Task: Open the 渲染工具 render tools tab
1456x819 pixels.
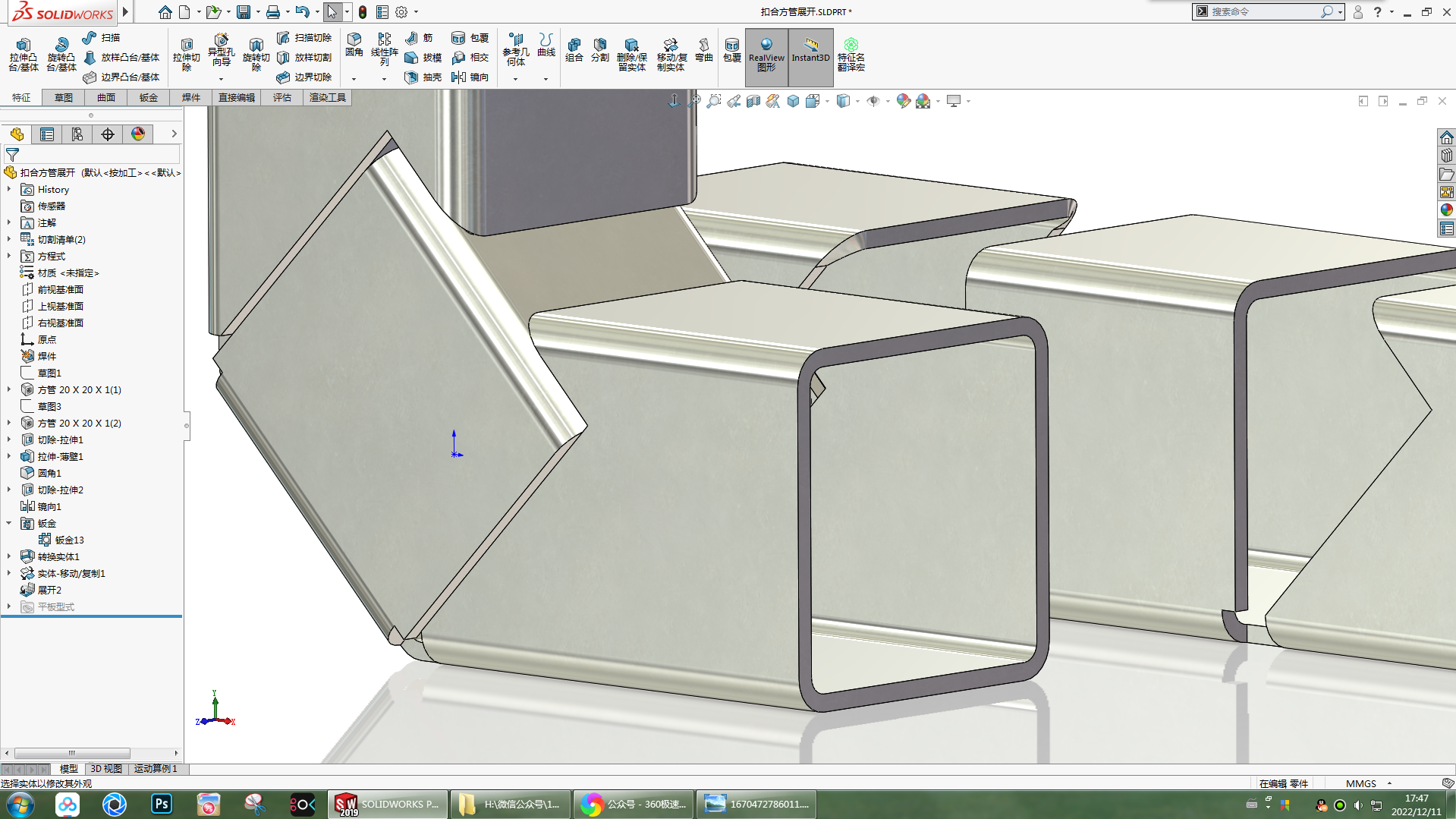Action: [328, 97]
